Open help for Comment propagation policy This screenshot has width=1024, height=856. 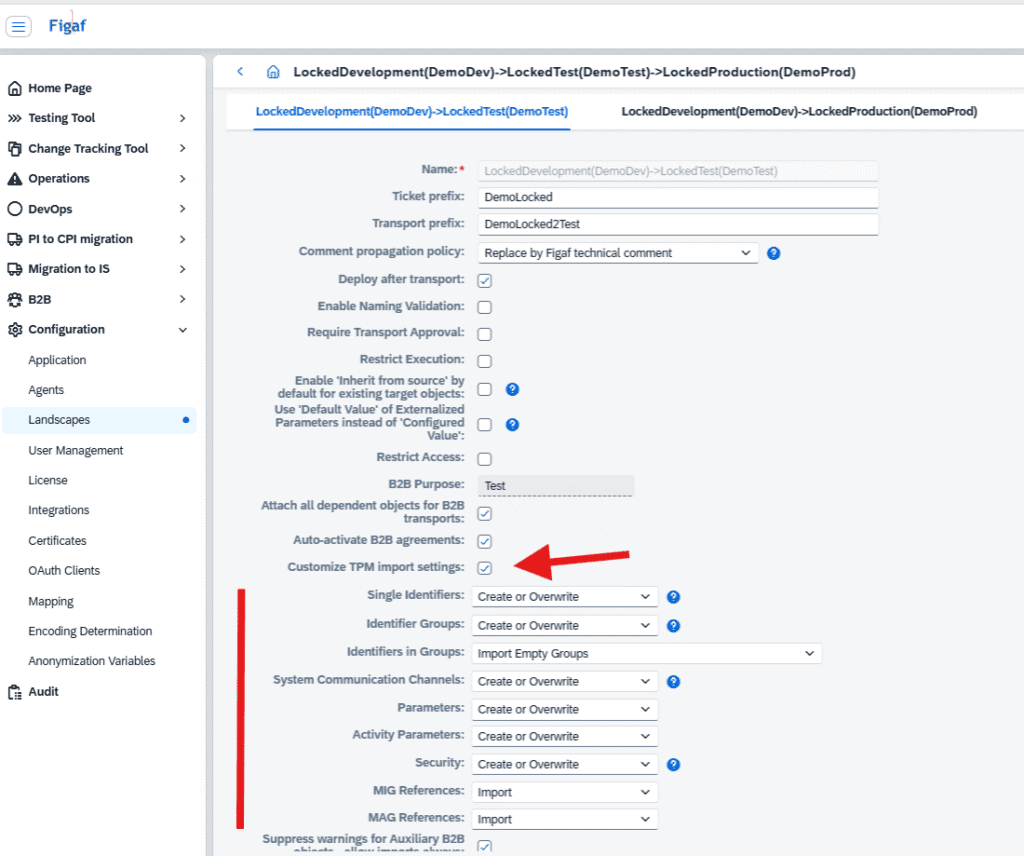click(x=773, y=253)
